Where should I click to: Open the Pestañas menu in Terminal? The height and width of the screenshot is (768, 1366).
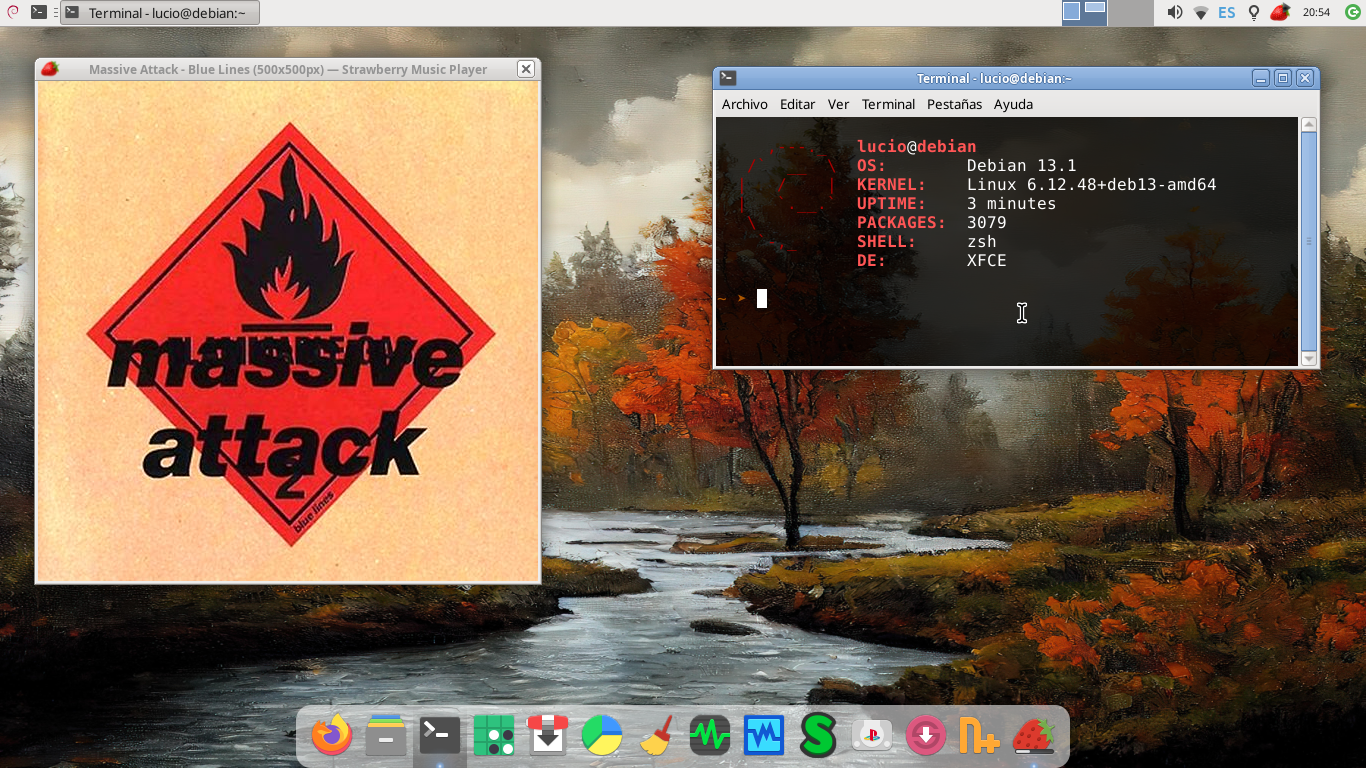(x=955, y=104)
